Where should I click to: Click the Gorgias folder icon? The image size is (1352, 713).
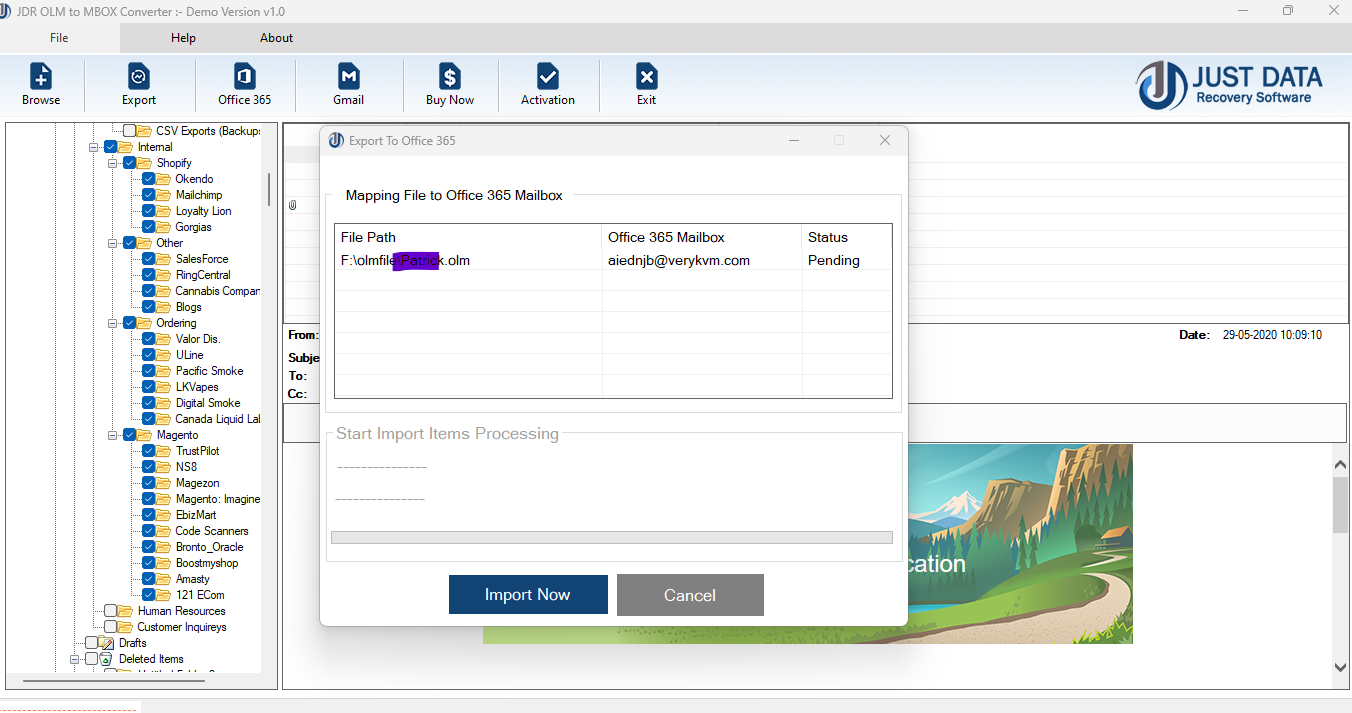[x=164, y=227]
